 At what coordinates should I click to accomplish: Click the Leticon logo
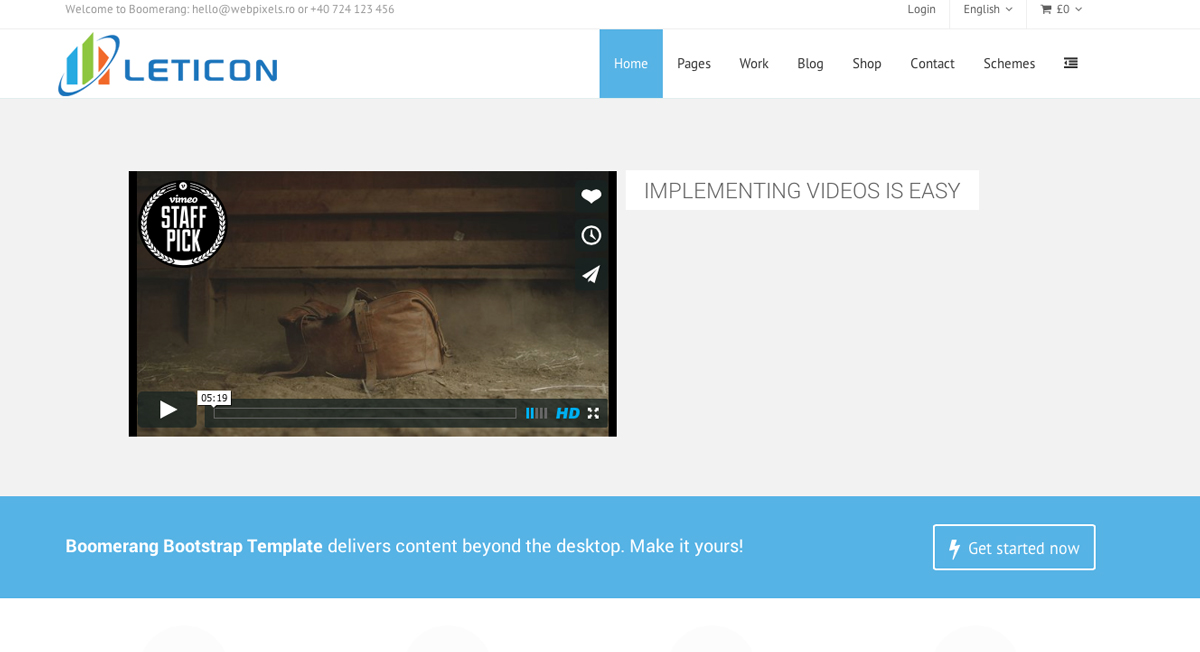coord(168,64)
